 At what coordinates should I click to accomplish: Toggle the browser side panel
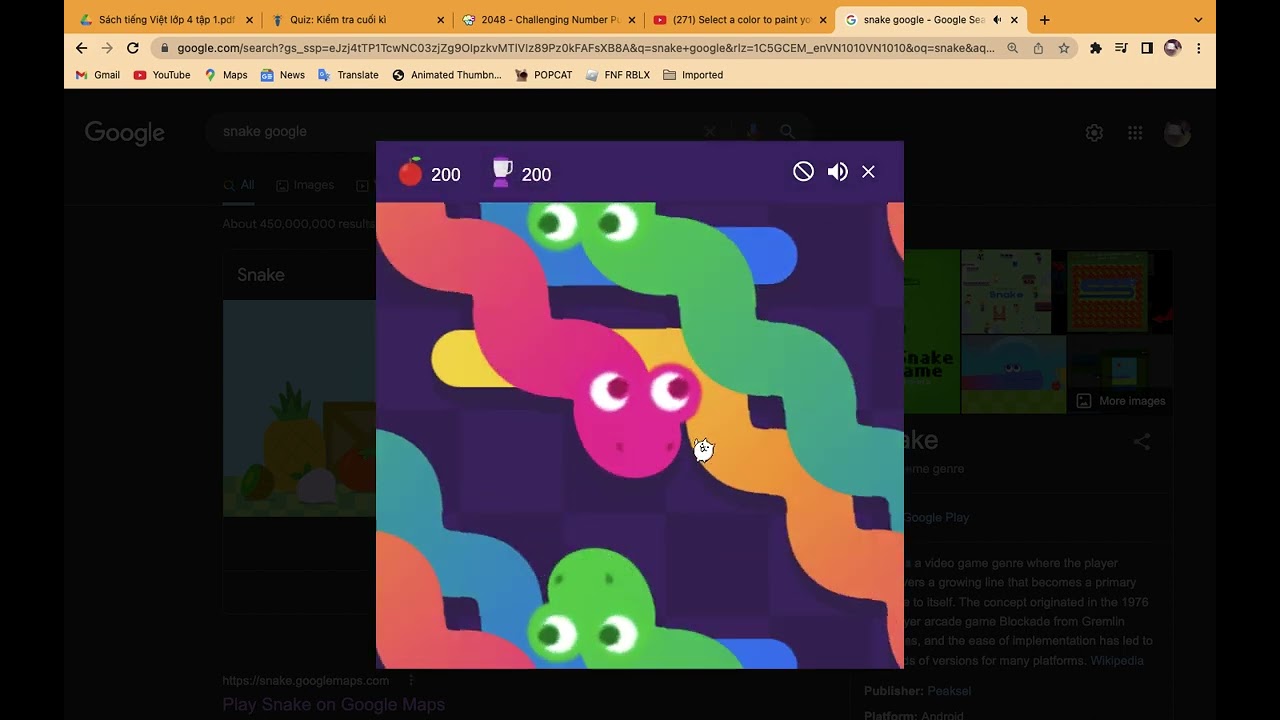point(1146,48)
